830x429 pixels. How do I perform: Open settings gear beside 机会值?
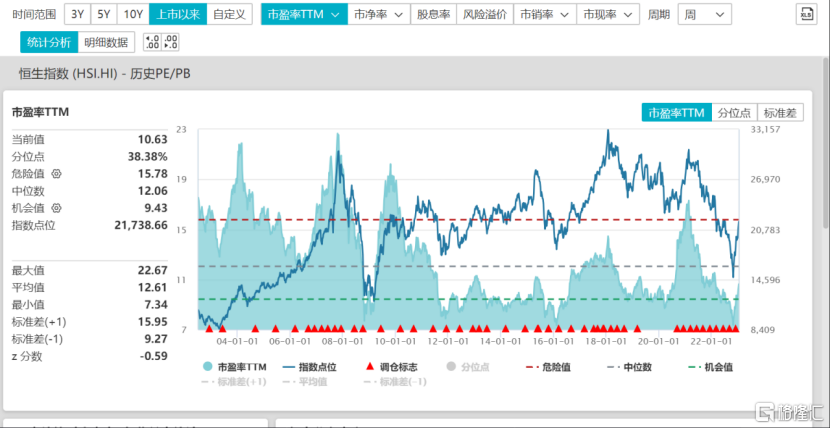pos(57,207)
